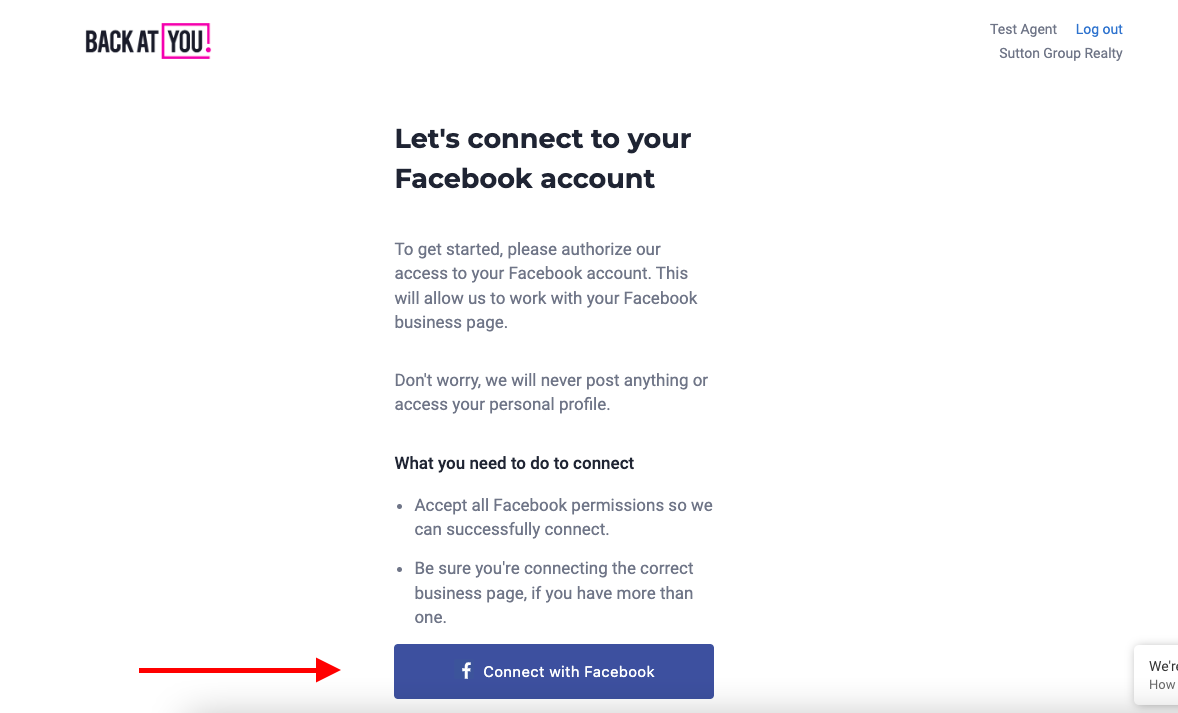Image resolution: width=1178 pixels, height=713 pixels.
Task: Click the 'Accept all Facebook permissions' bullet item
Action: click(563, 517)
